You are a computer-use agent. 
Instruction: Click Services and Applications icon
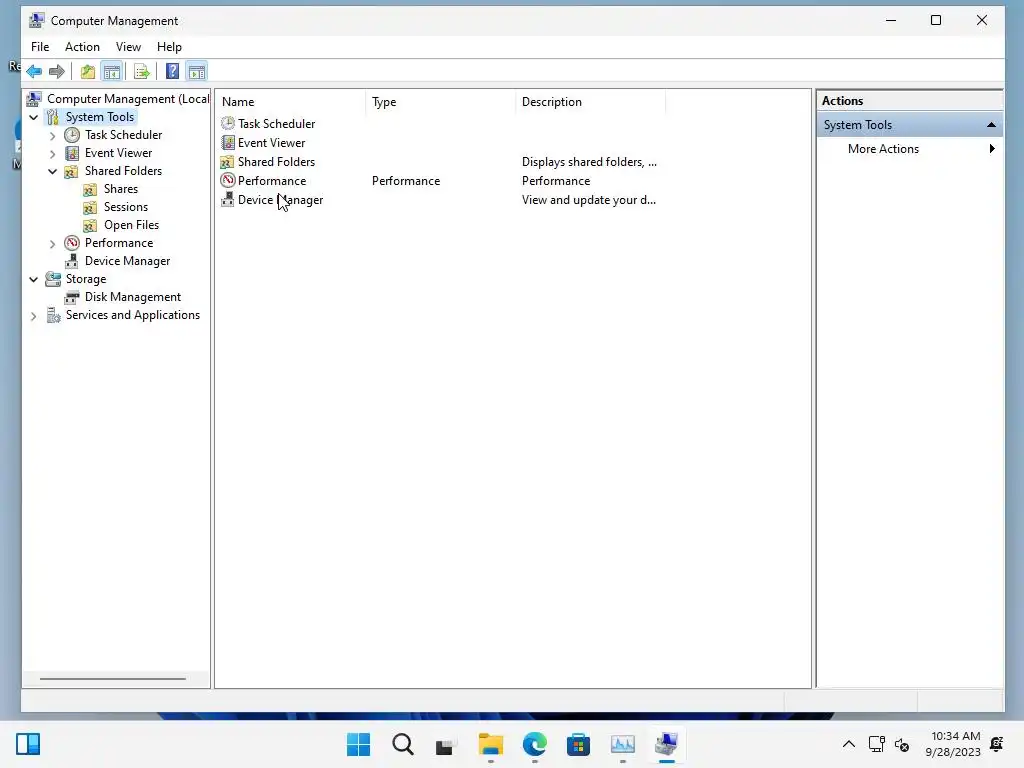tap(53, 315)
